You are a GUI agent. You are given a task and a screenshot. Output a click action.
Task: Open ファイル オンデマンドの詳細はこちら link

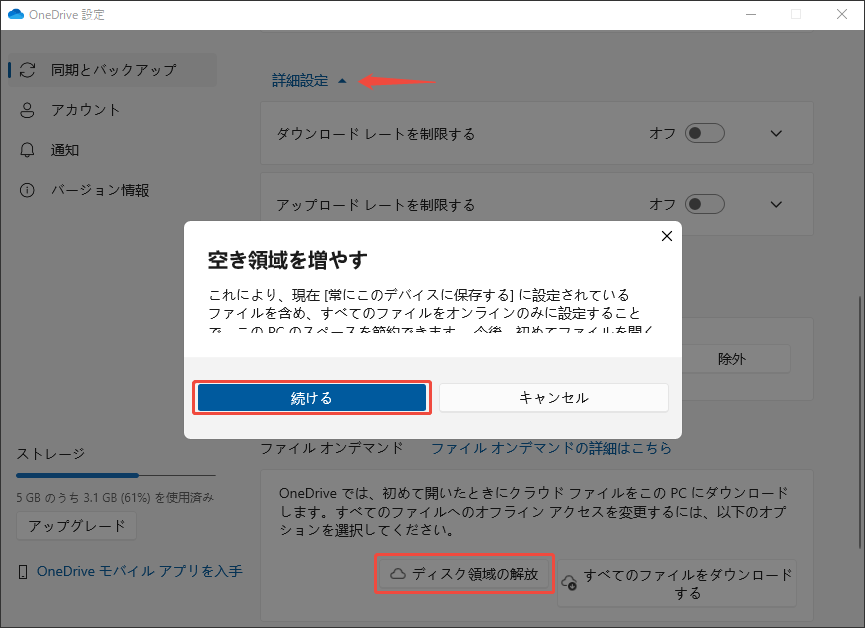pyautogui.click(x=551, y=448)
